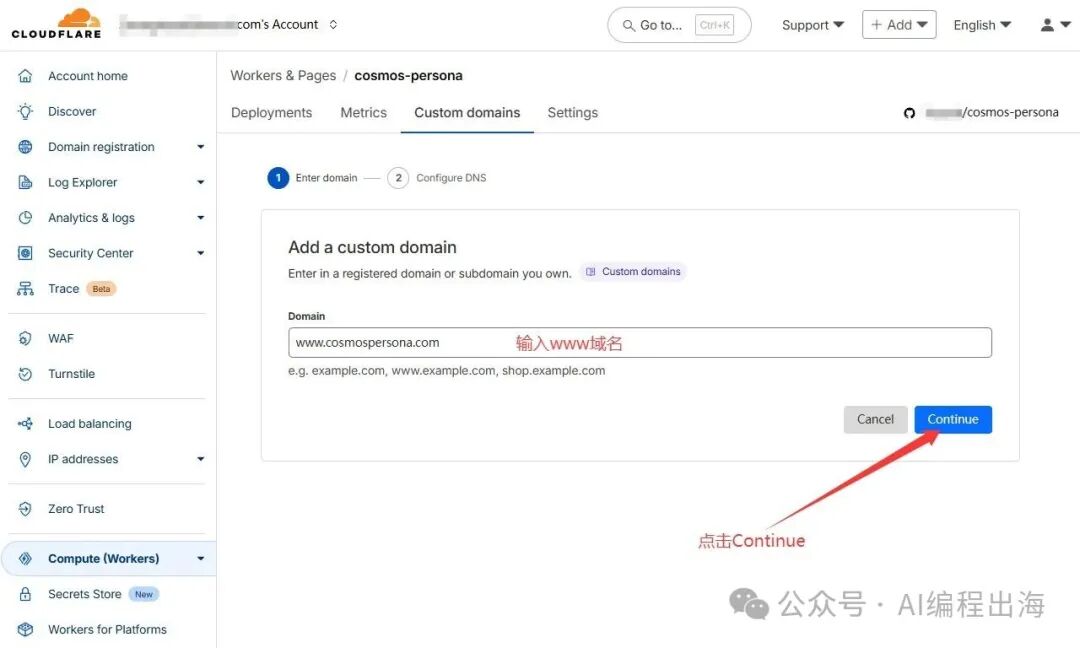Open the user profile icon menu
The width and height of the screenshot is (1080, 648).
(1055, 25)
